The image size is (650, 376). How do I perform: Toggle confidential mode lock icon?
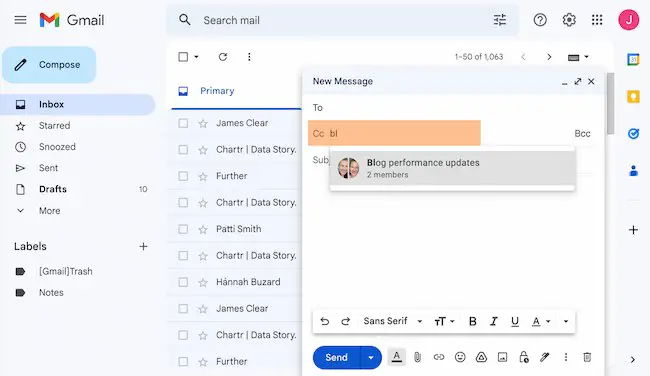tap(524, 357)
